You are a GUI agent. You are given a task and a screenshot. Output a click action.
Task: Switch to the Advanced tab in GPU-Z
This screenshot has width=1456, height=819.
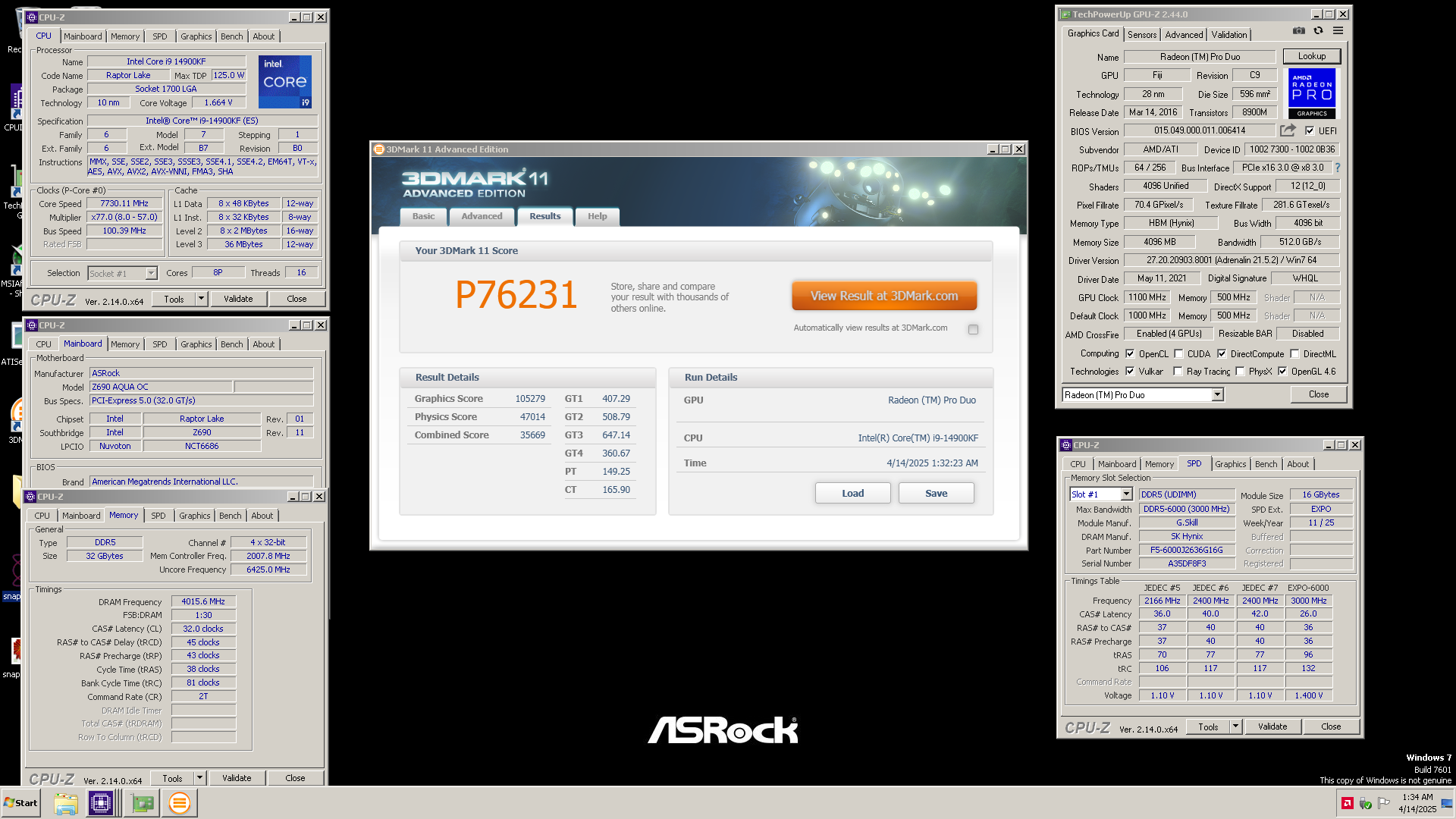coord(1184,34)
